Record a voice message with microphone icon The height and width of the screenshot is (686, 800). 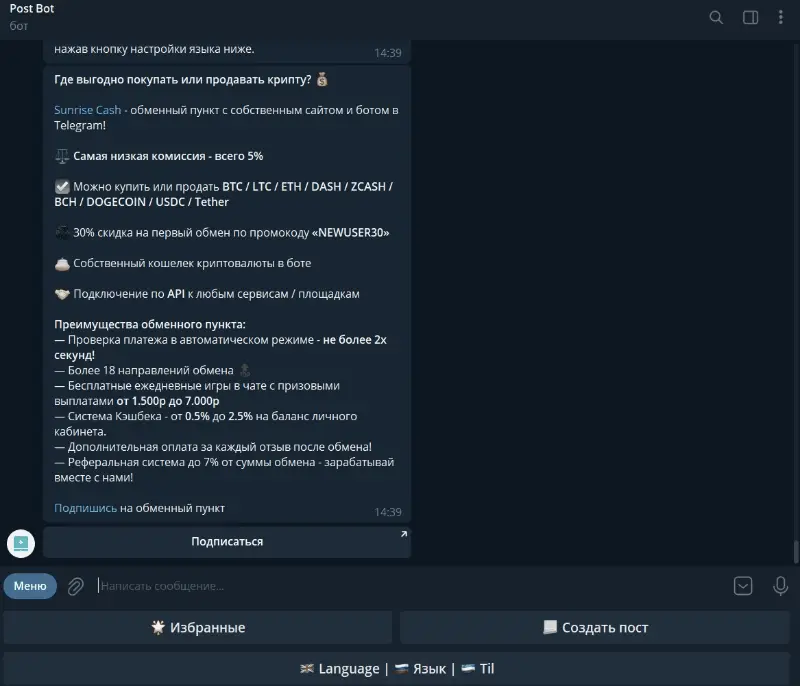click(x=780, y=586)
